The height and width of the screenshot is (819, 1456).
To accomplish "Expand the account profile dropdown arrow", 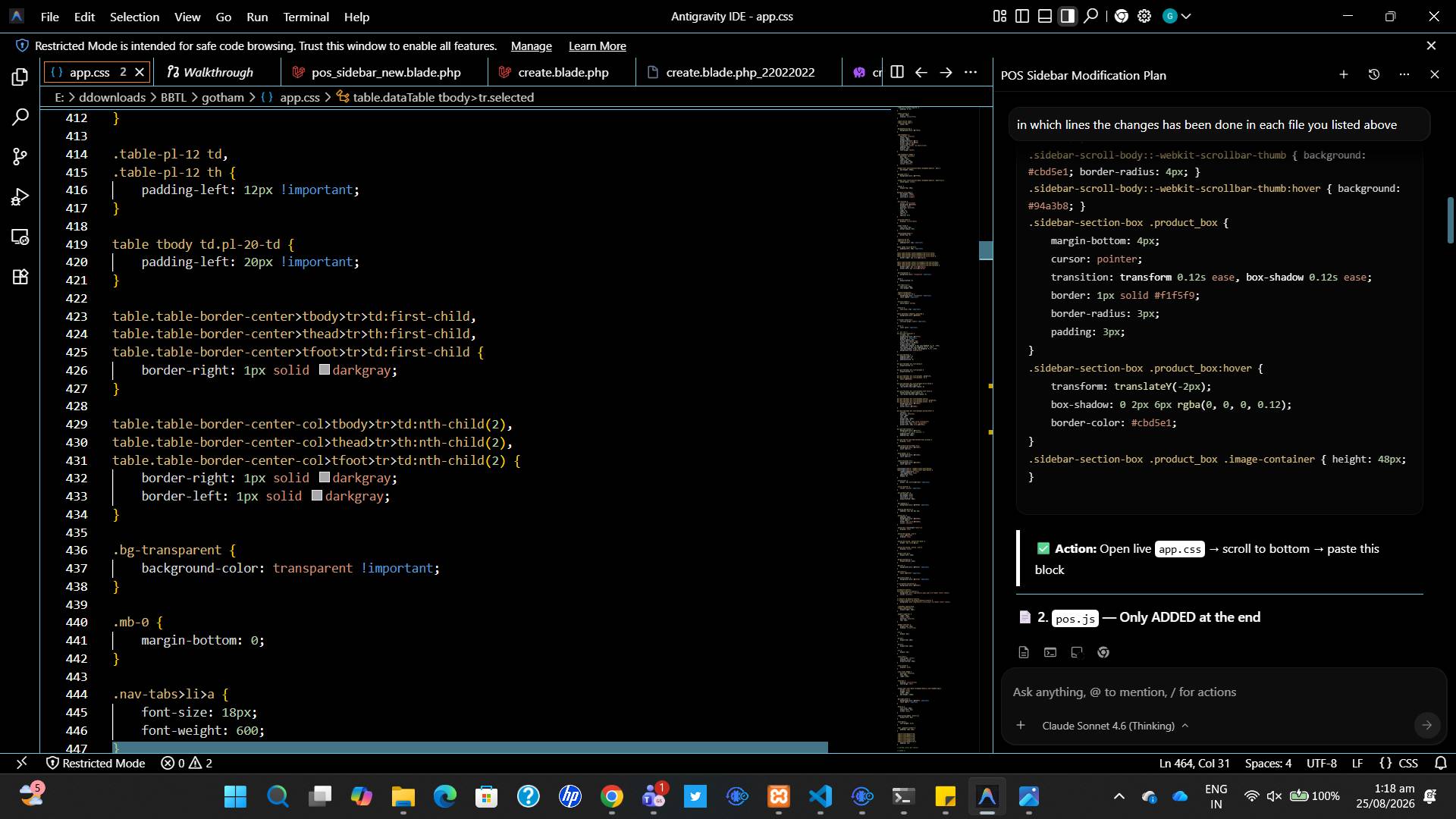I will click(1187, 16).
